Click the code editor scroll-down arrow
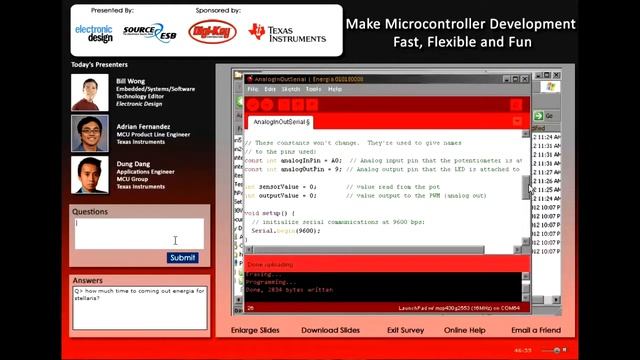 tap(526, 241)
